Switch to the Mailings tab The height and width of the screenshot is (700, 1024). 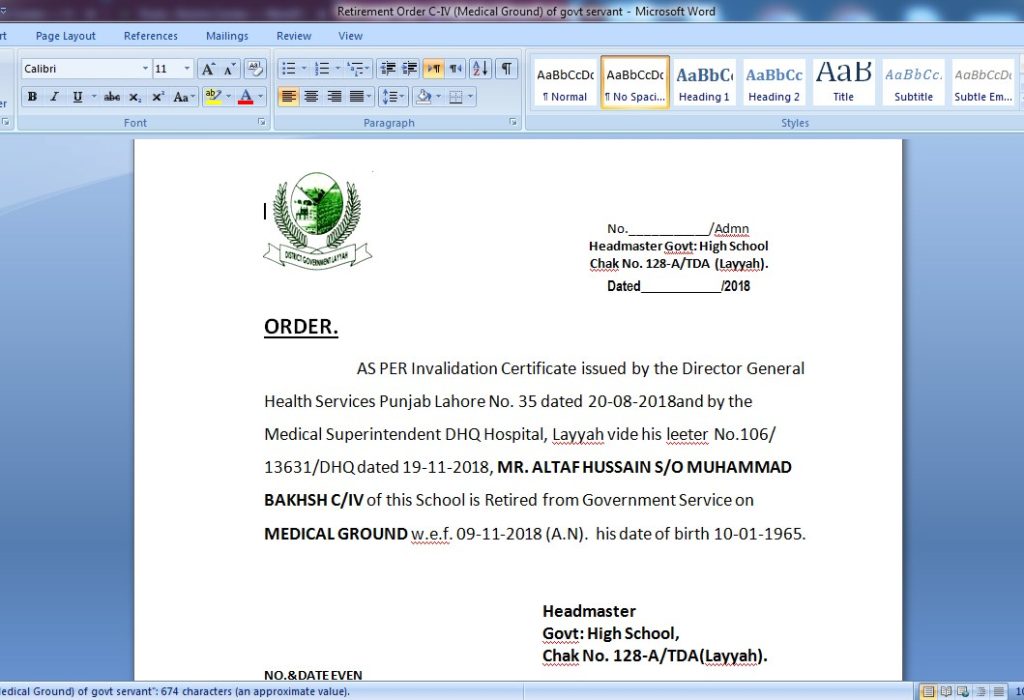pyautogui.click(x=227, y=36)
